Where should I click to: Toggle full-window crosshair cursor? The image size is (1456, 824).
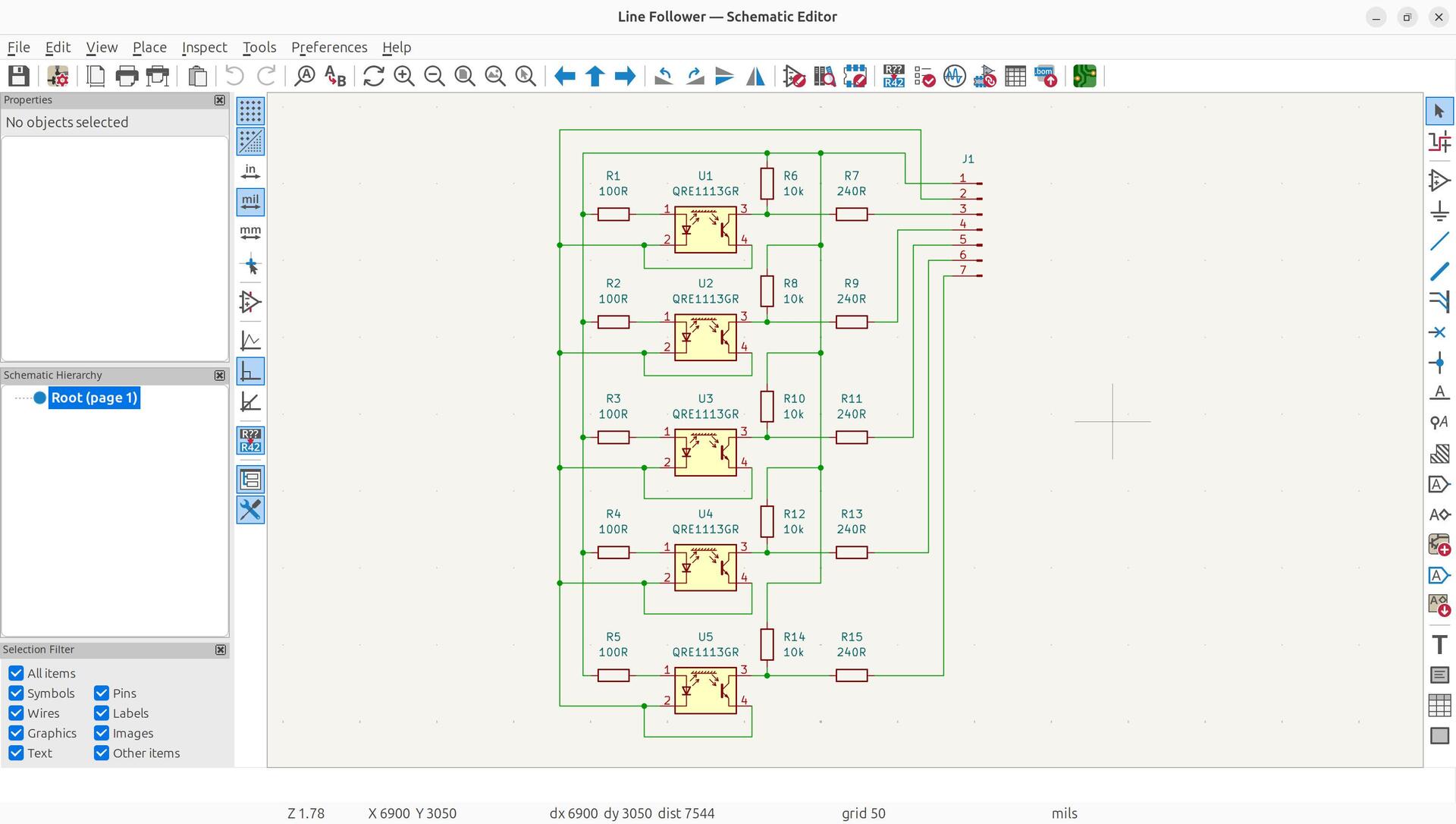250,266
